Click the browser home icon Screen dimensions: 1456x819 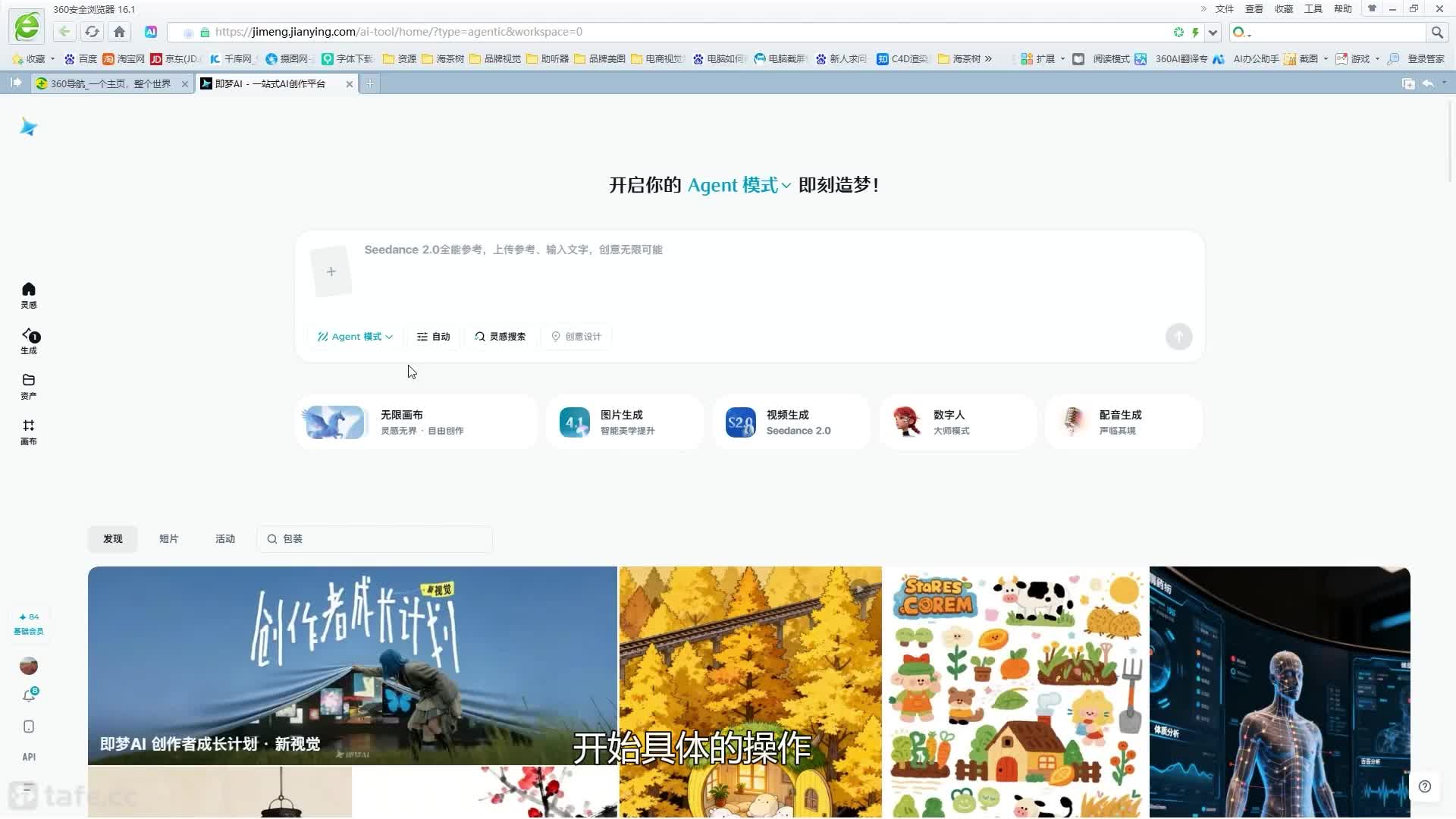point(119,32)
